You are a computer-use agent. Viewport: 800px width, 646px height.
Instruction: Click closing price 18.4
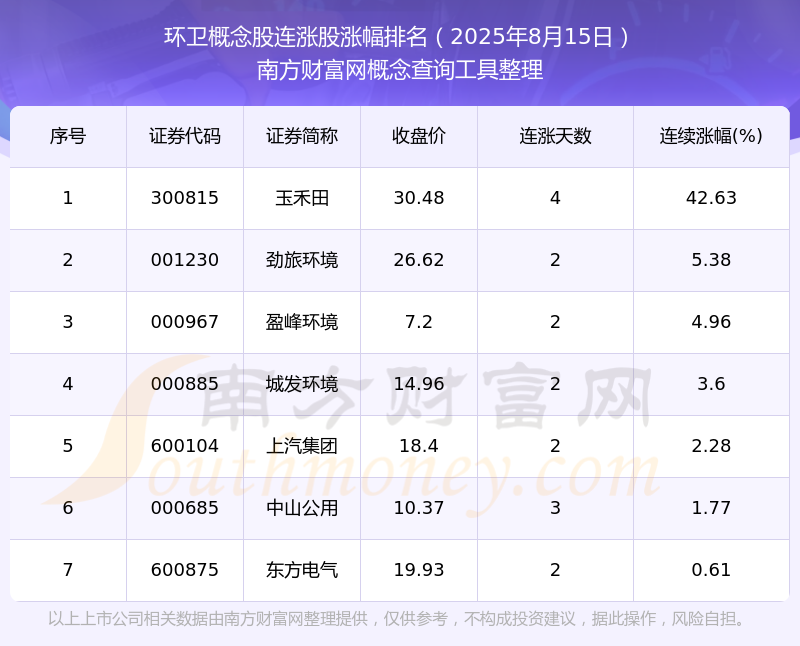click(x=418, y=446)
